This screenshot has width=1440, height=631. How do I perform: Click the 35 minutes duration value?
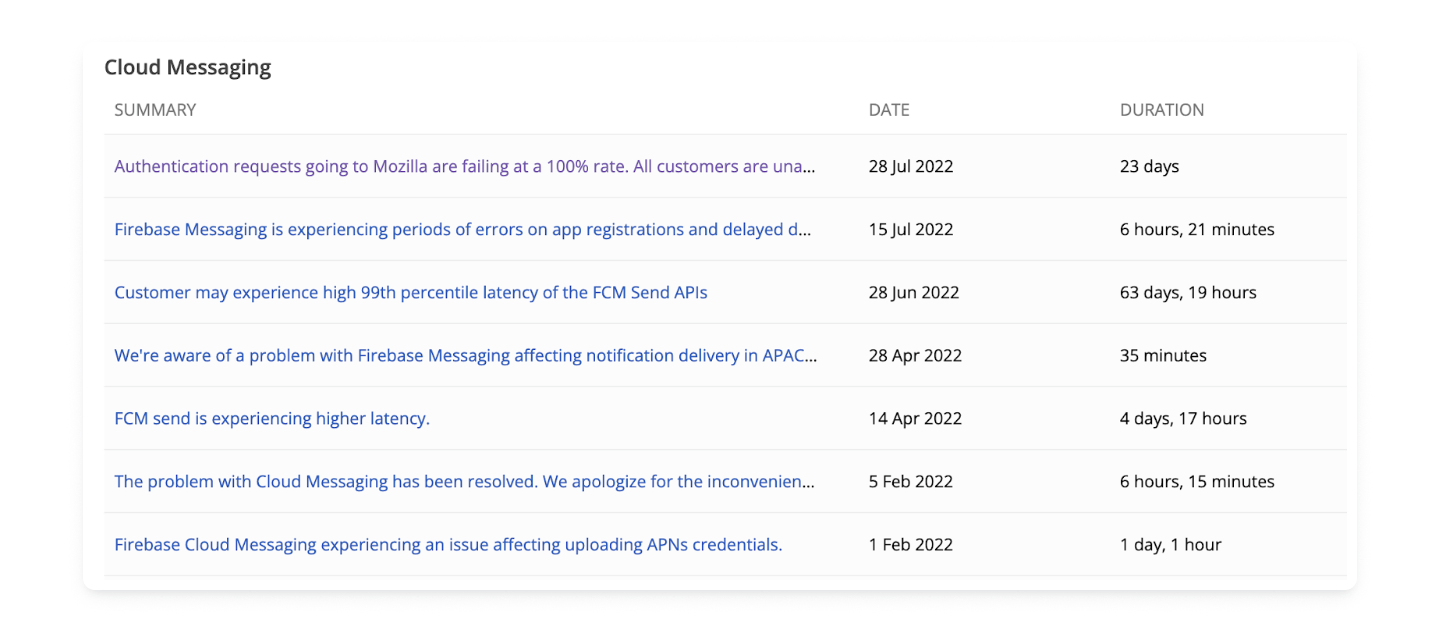[1163, 355]
